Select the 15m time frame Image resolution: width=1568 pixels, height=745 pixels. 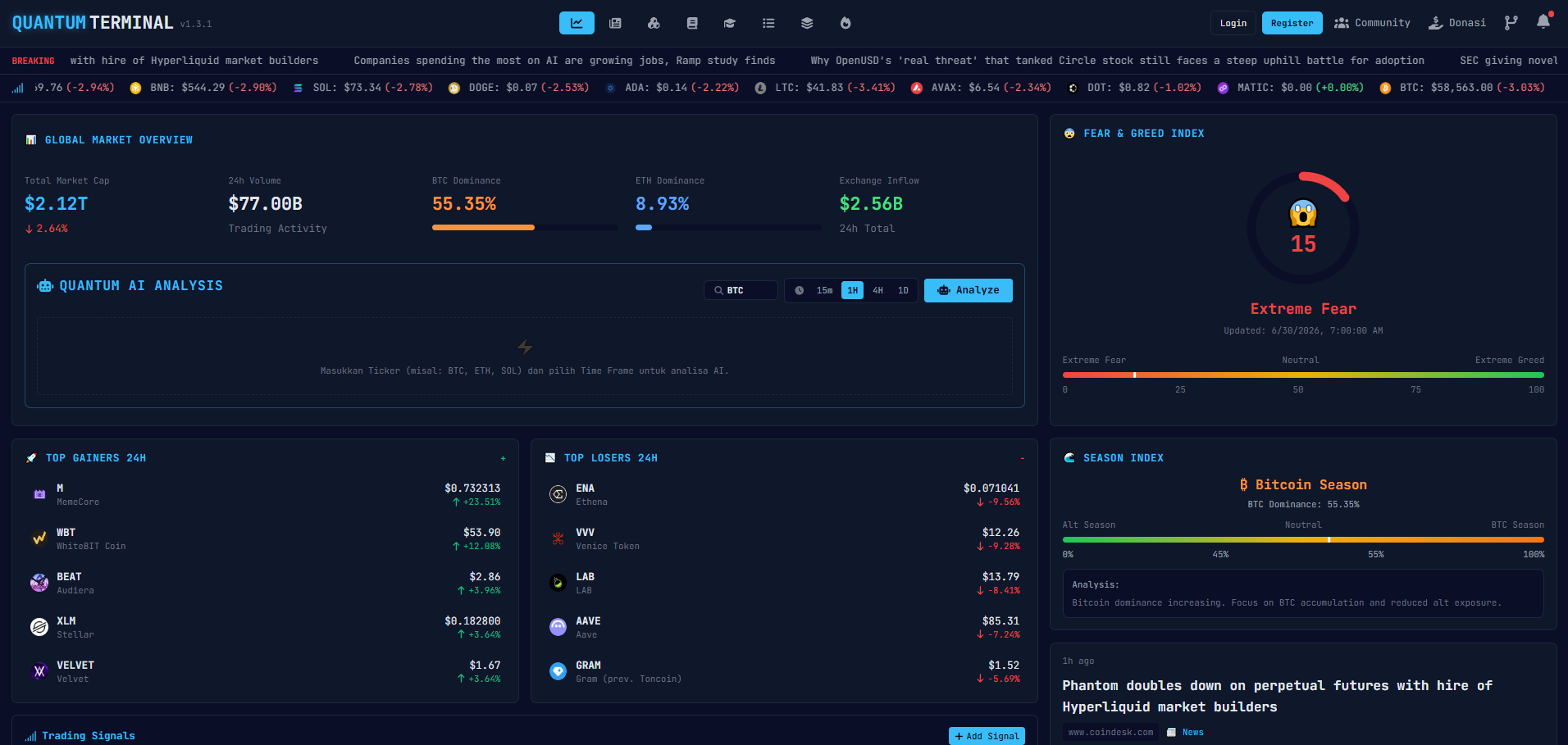click(x=824, y=290)
